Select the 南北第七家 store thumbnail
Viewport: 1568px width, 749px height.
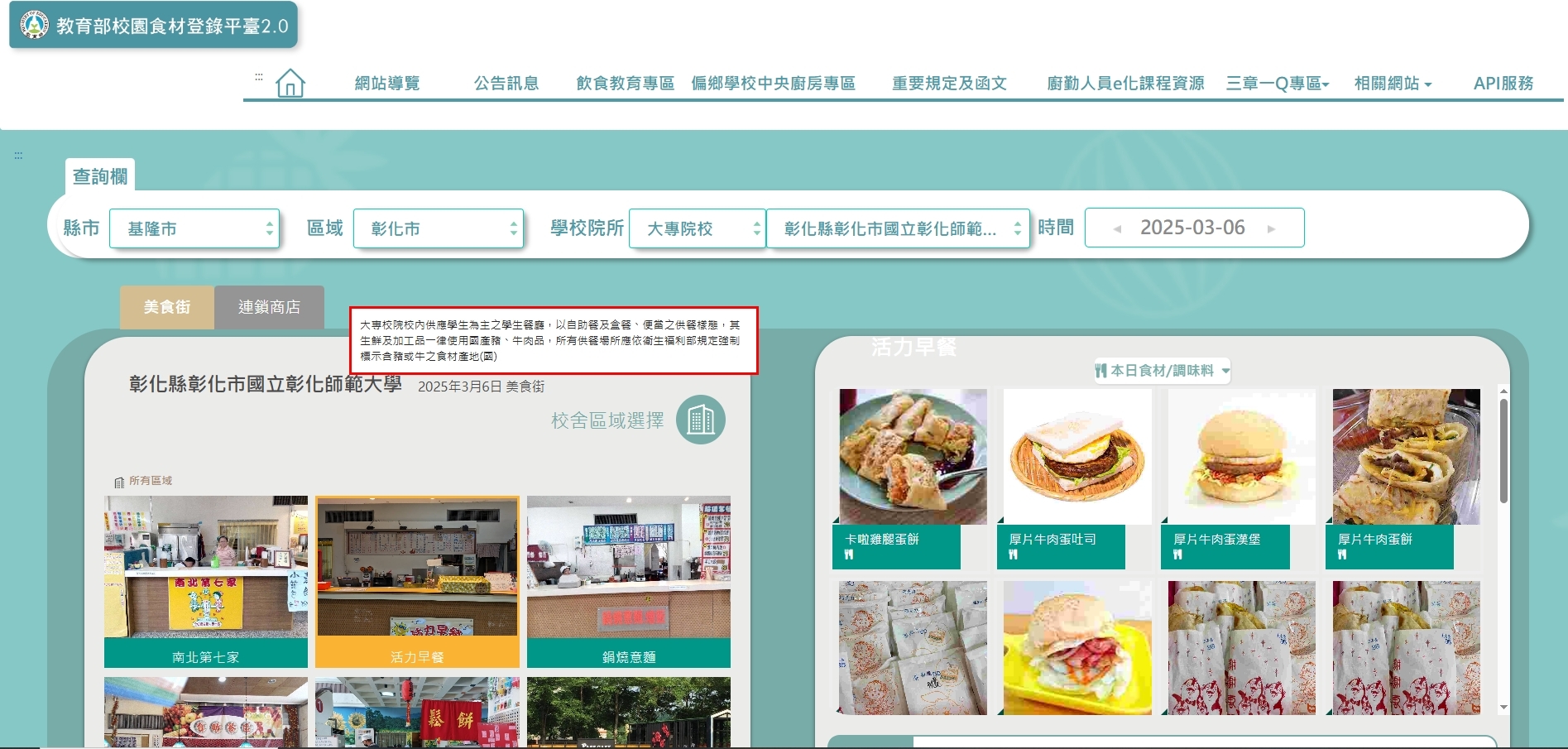[x=206, y=581]
